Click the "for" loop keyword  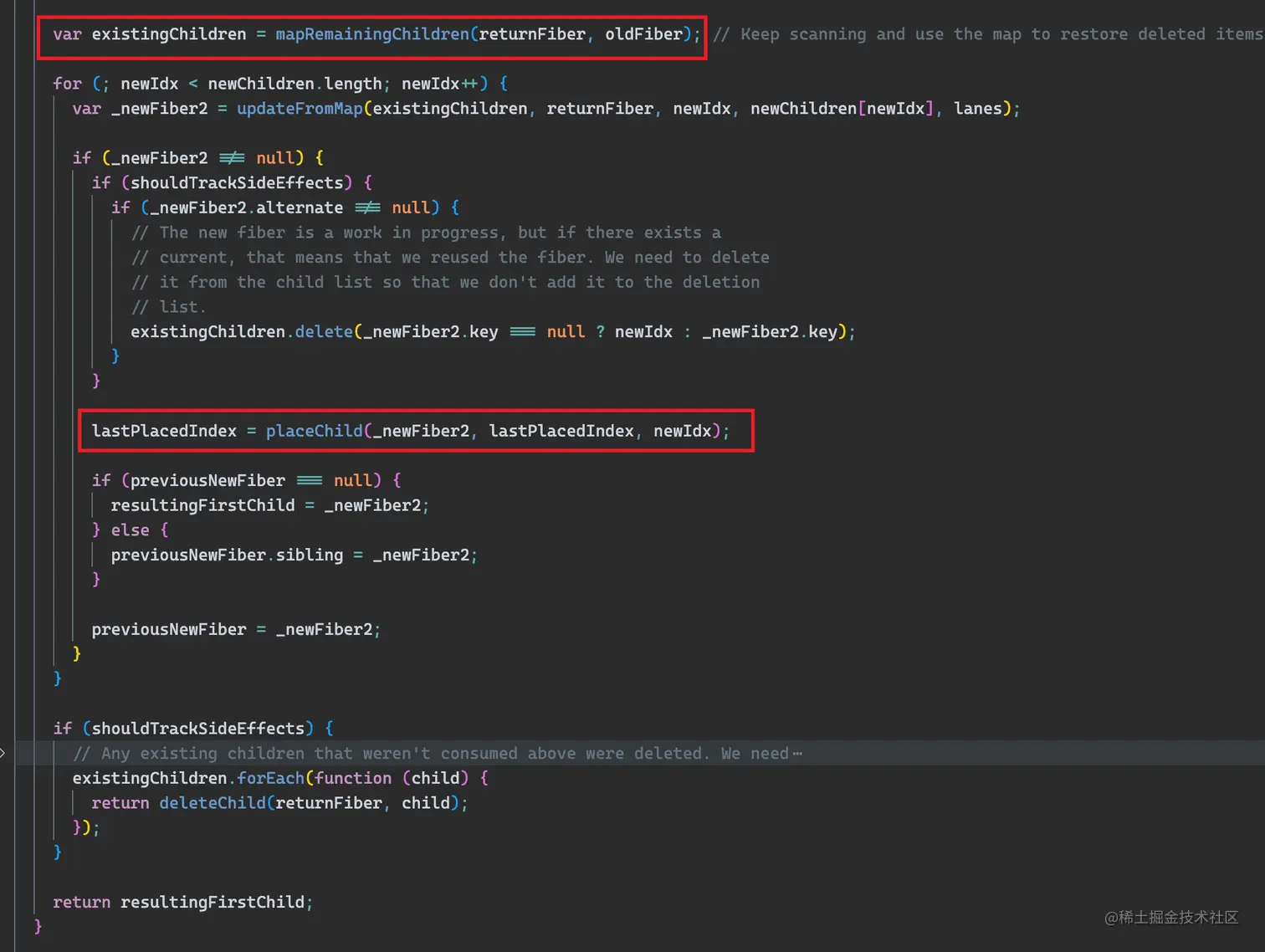click(x=68, y=84)
